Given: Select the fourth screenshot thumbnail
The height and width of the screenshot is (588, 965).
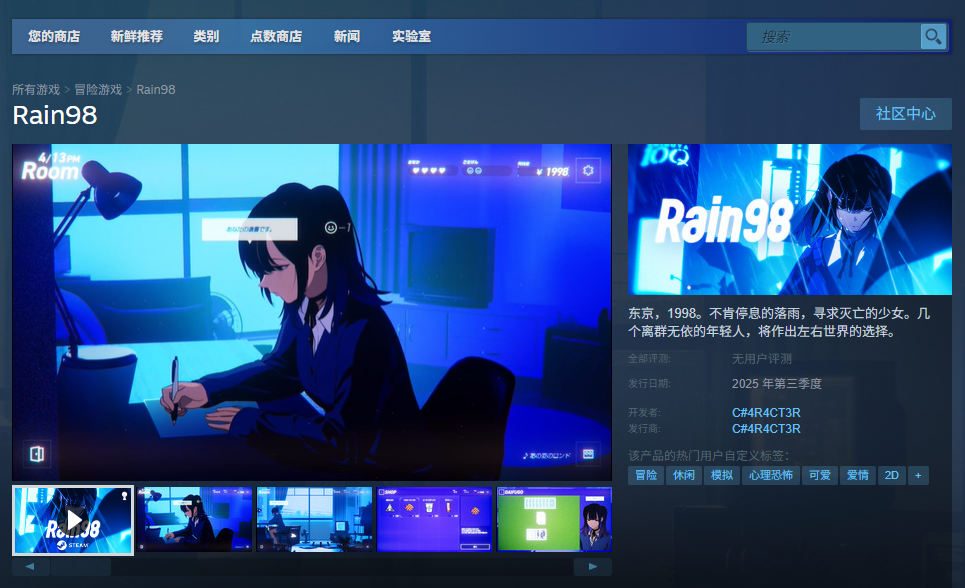Looking at the screenshot, I should click(x=434, y=520).
